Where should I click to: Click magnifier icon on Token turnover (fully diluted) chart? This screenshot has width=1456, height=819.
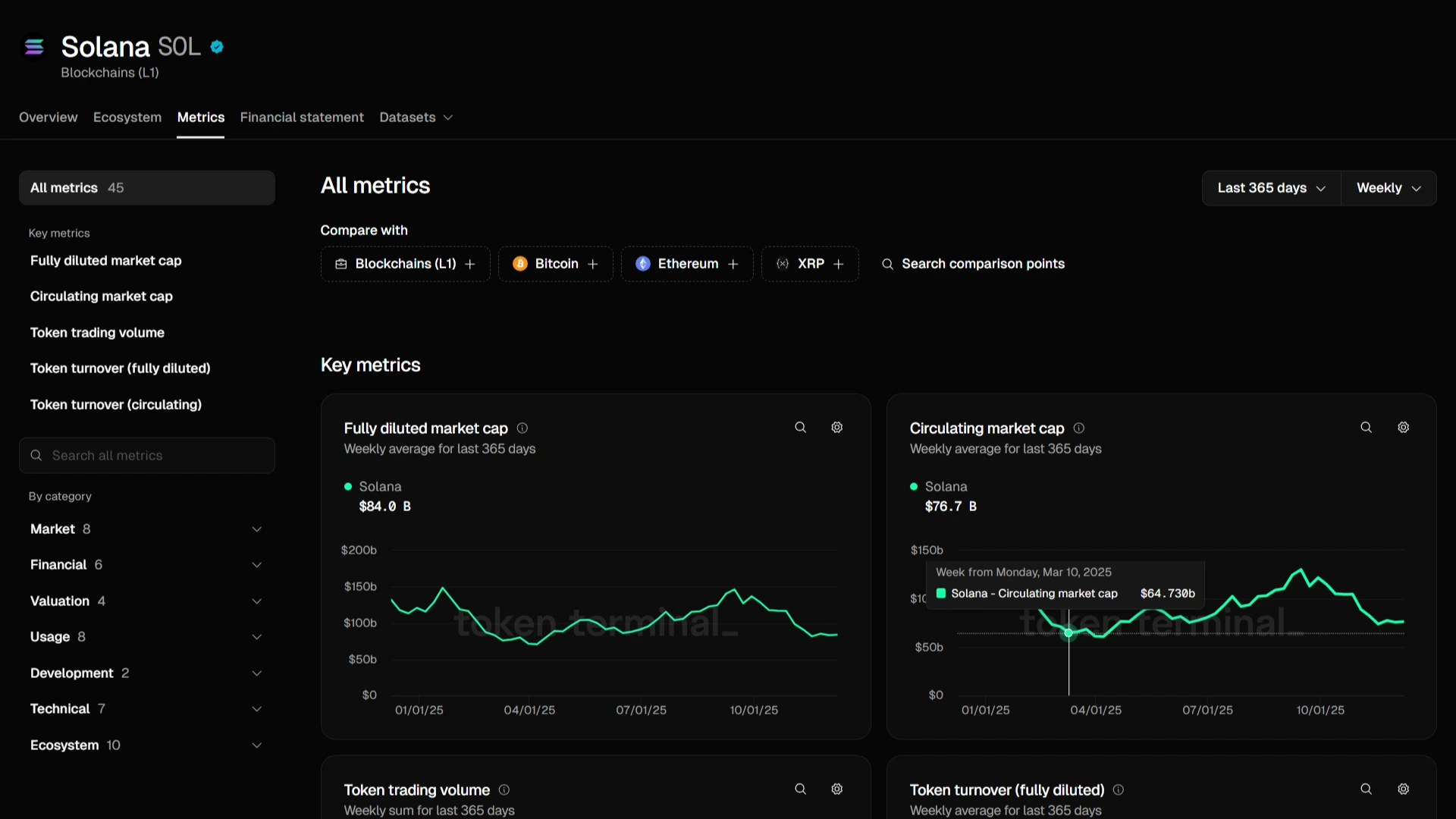point(1366,789)
